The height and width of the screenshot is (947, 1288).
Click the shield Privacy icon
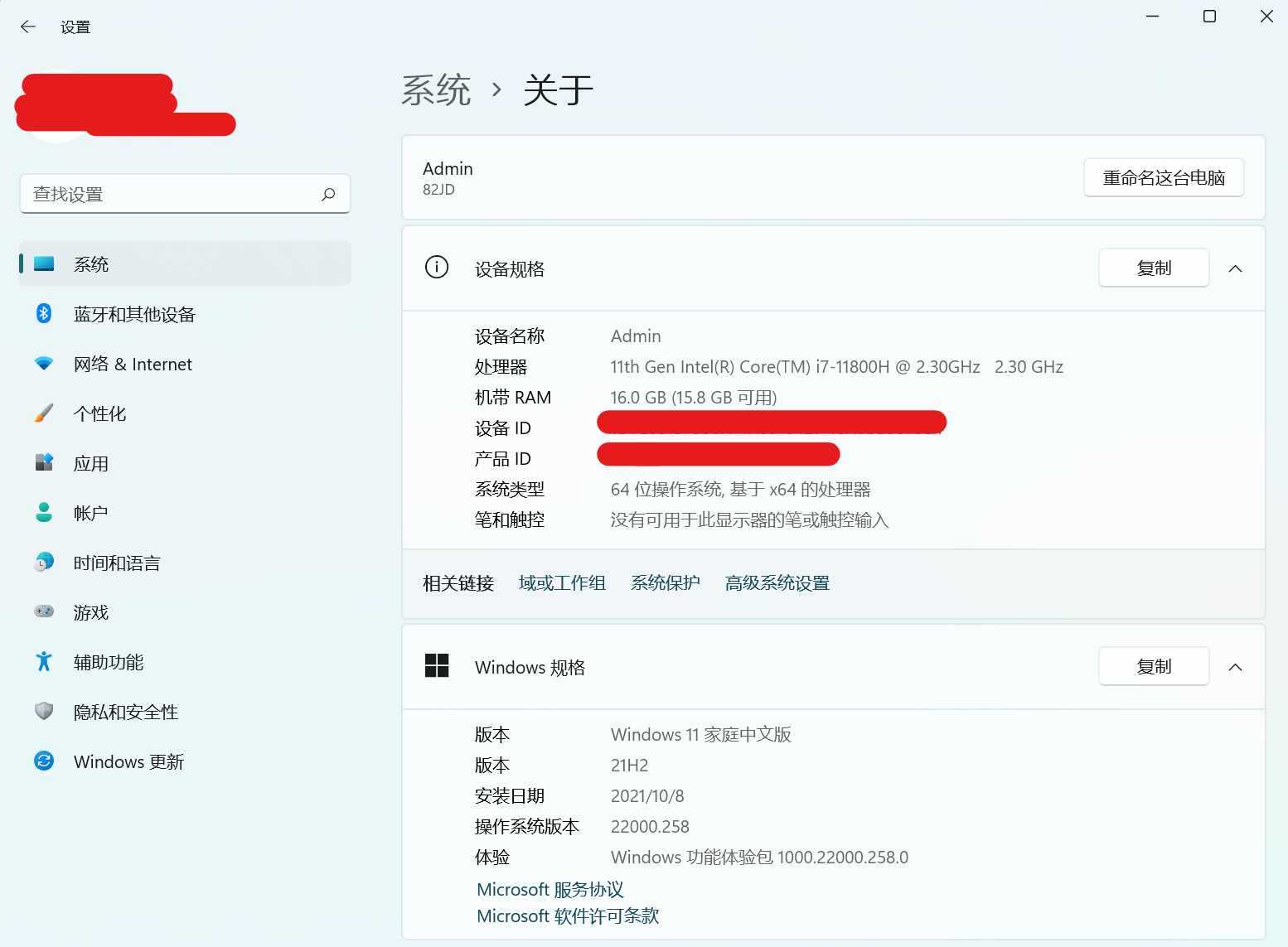44,711
